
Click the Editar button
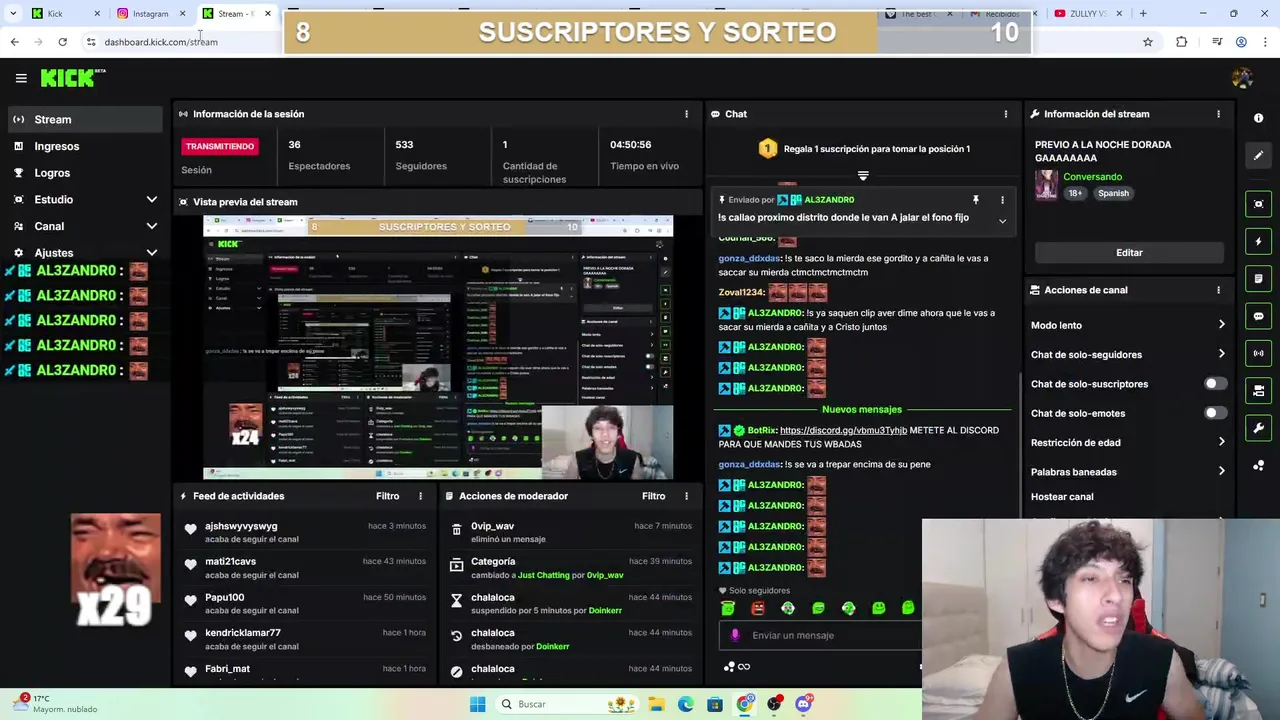click(x=1129, y=253)
